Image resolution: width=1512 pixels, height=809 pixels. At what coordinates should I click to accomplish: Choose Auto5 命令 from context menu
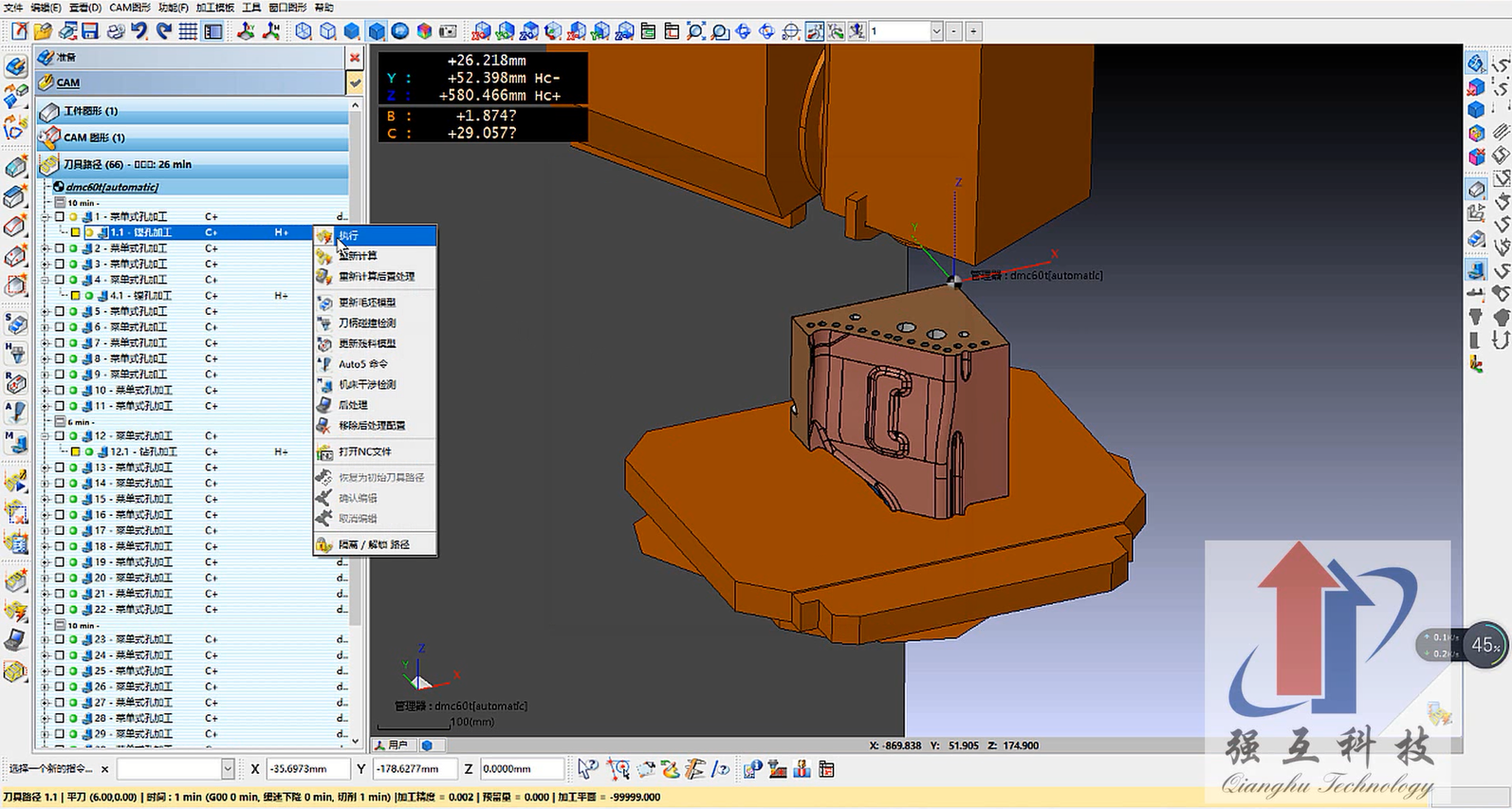coord(376,364)
